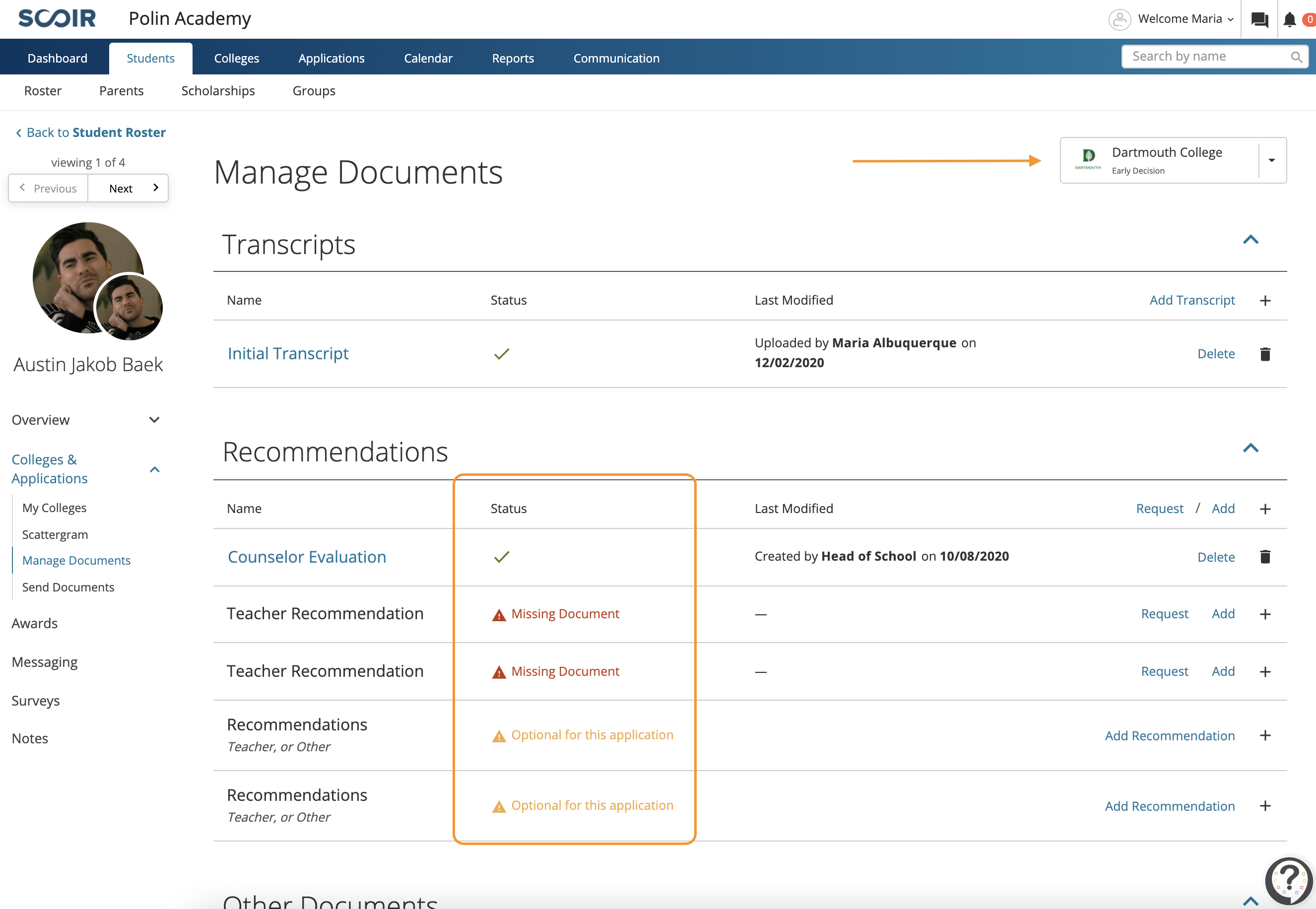
Task: Open the messages chat icon in header
Action: (x=1259, y=20)
